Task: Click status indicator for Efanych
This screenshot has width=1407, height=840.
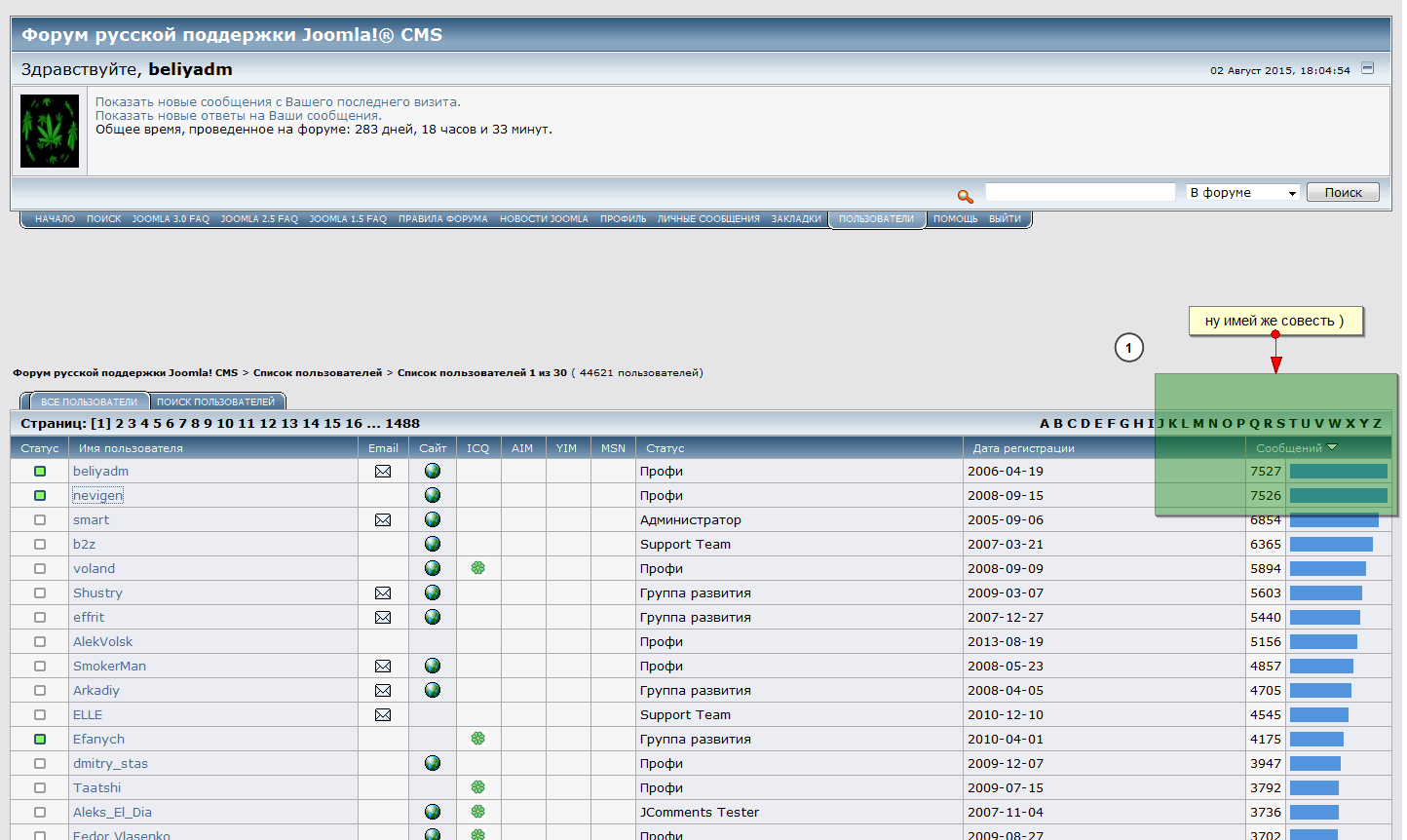Action: pyautogui.click(x=40, y=740)
